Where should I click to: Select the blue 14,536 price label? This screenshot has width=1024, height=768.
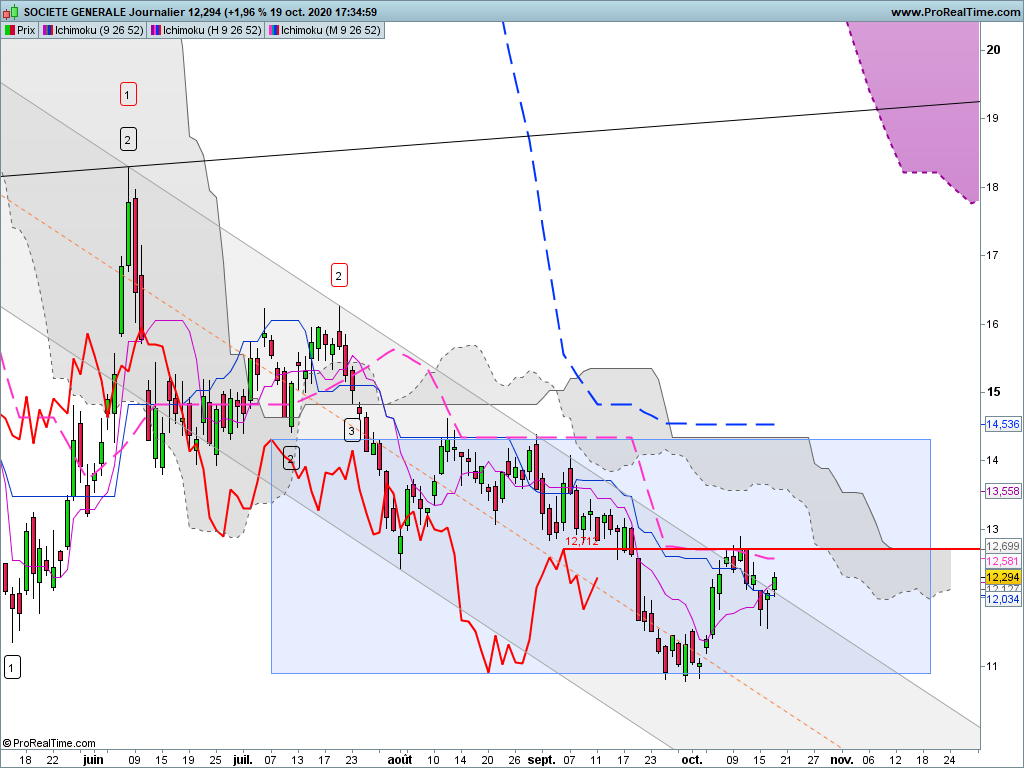tap(1002, 424)
